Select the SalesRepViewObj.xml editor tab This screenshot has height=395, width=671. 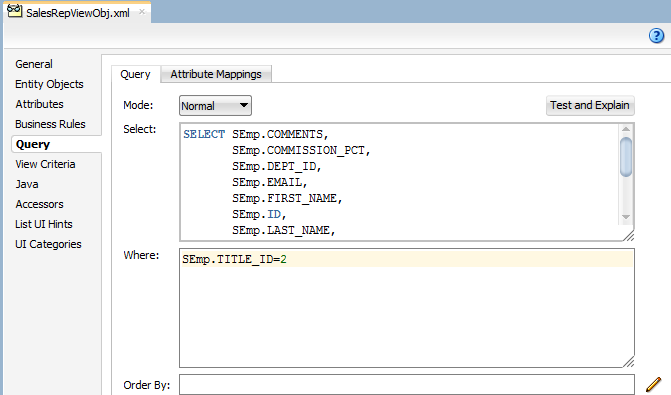77,13
